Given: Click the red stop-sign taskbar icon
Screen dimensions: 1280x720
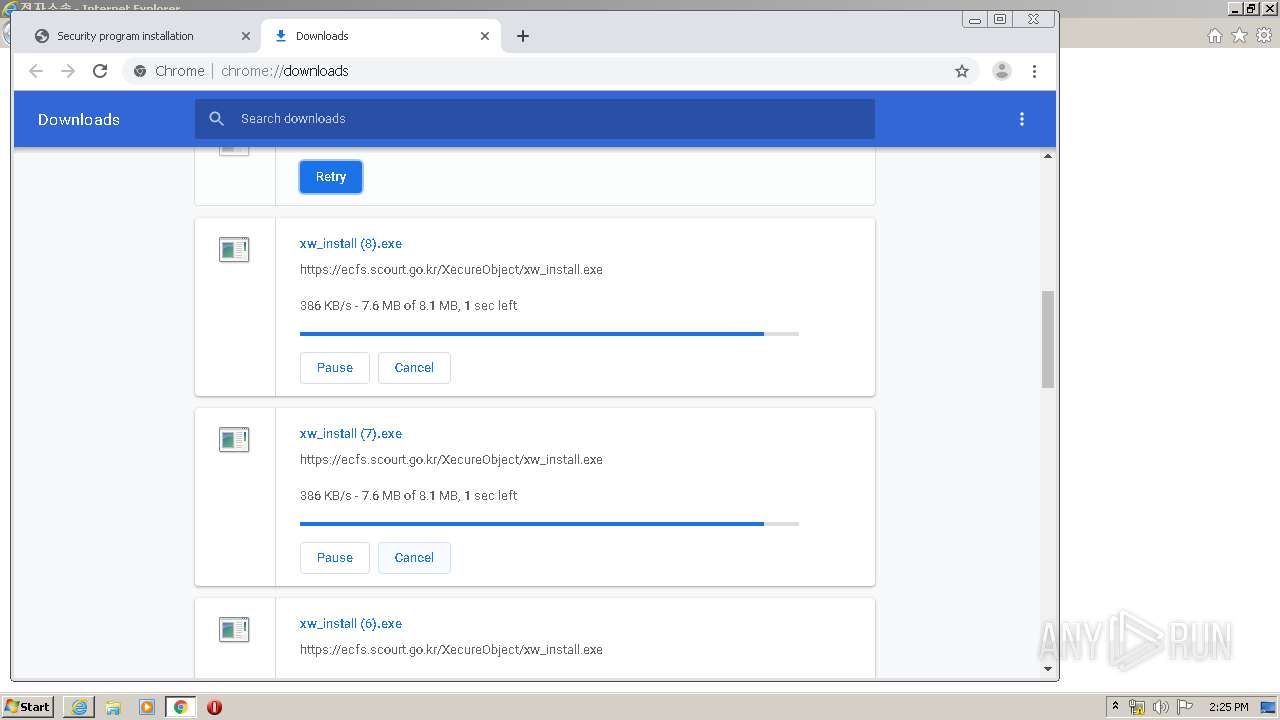Looking at the screenshot, I should click(214, 707).
